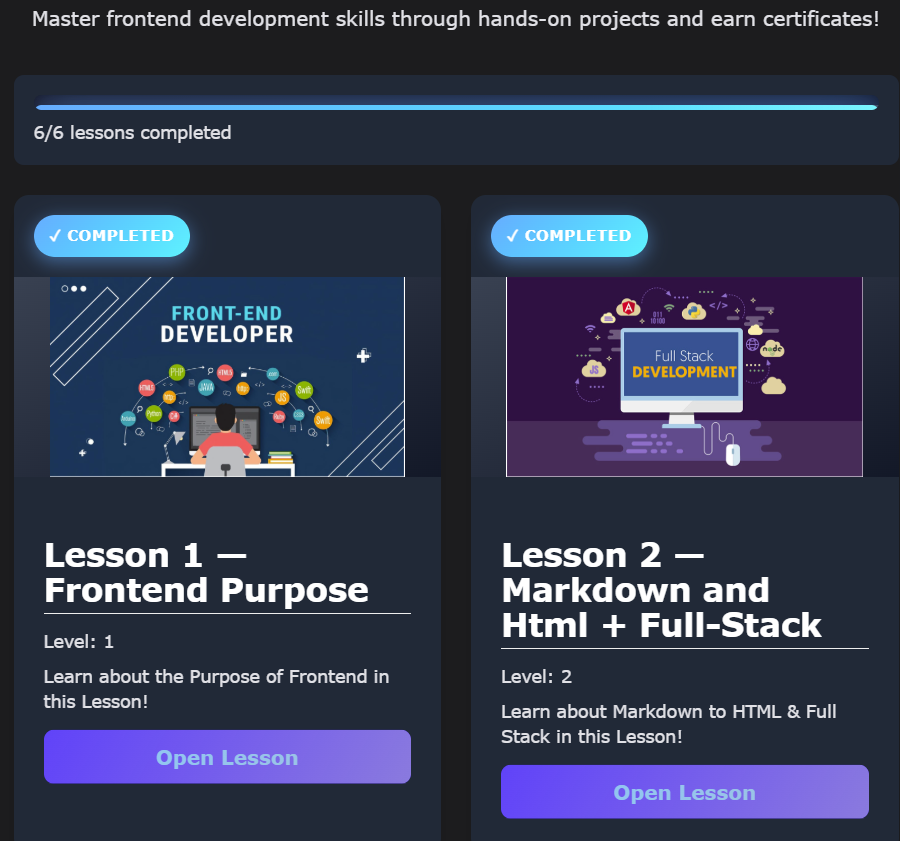Open the Full Stack Development thumbnail image
Viewport: 900px width, 841px height.
684,377
